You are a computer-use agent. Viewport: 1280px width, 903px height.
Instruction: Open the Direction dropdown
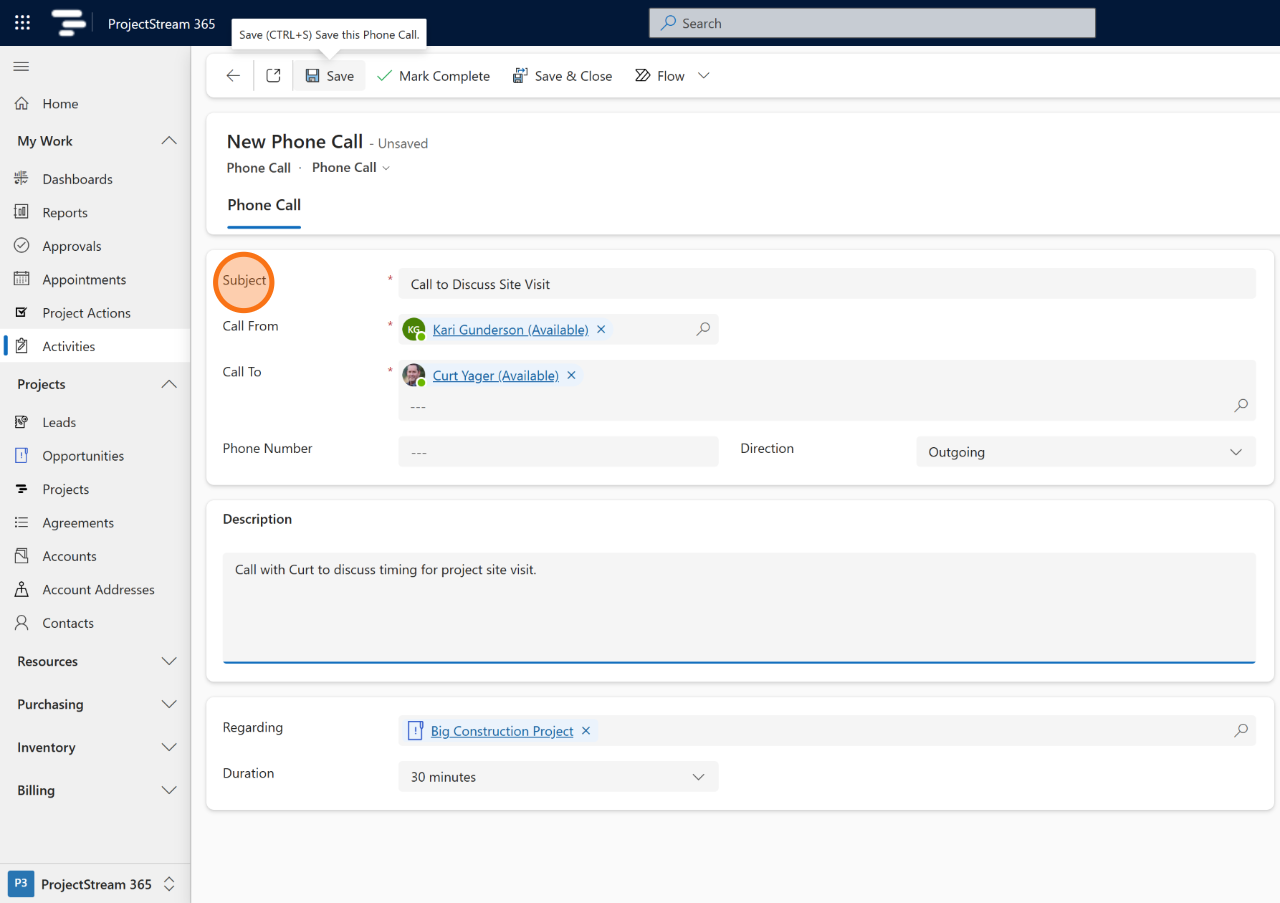point(1086,452)
